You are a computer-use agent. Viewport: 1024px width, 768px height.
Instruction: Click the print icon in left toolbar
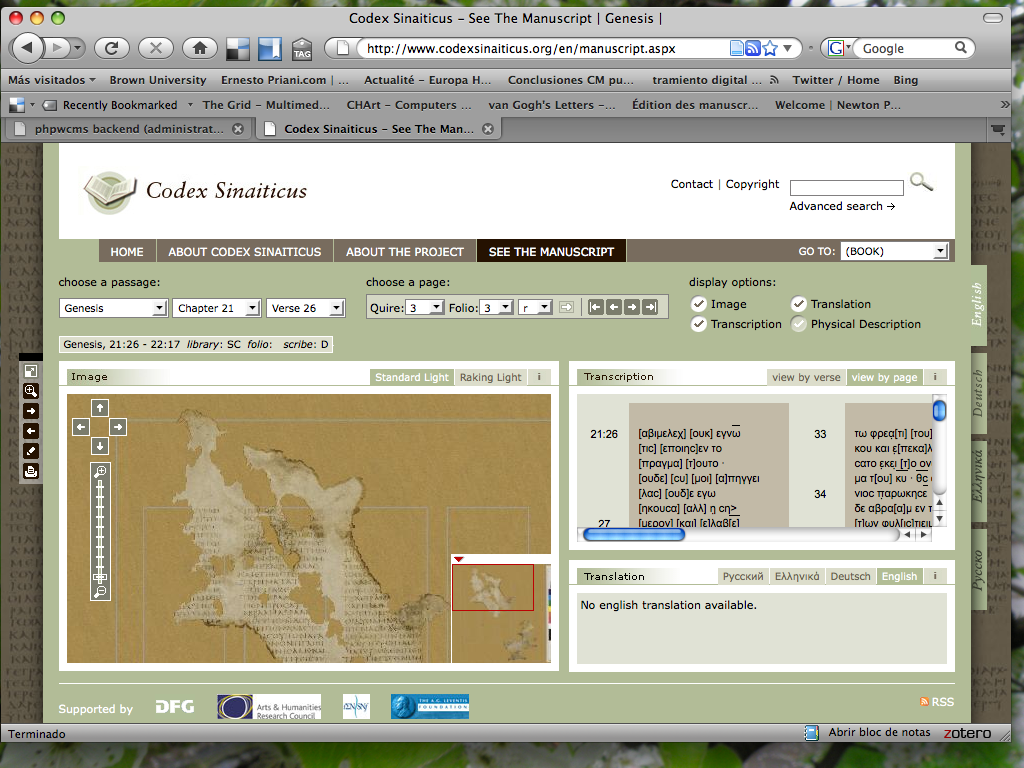31,470
